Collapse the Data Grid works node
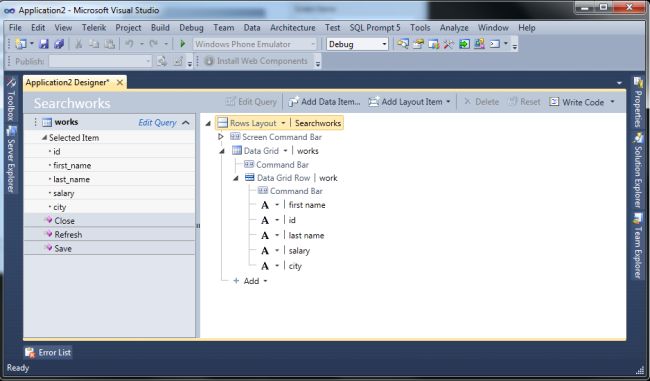The image size is (650, 381). [222, 151]
